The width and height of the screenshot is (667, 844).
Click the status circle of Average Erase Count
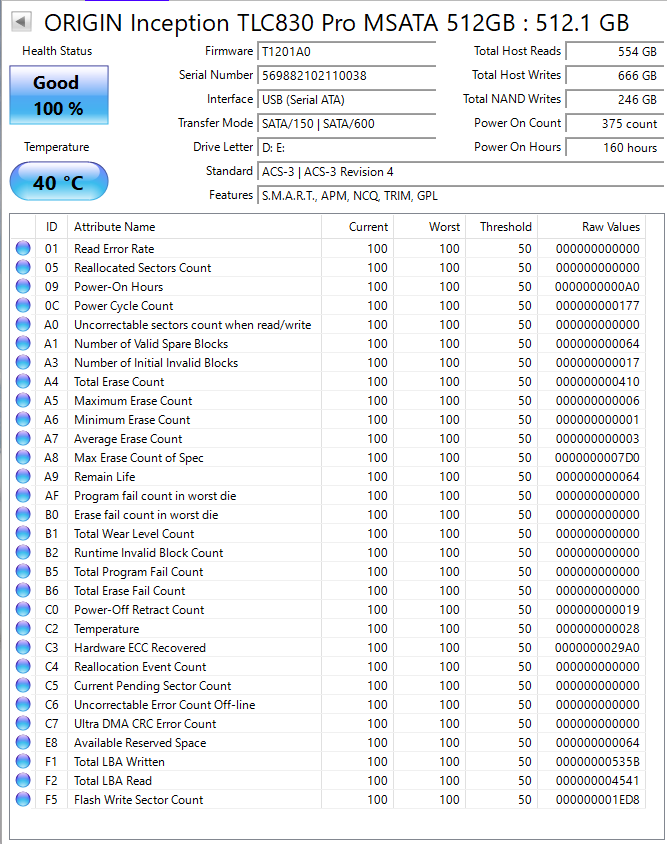23,438
